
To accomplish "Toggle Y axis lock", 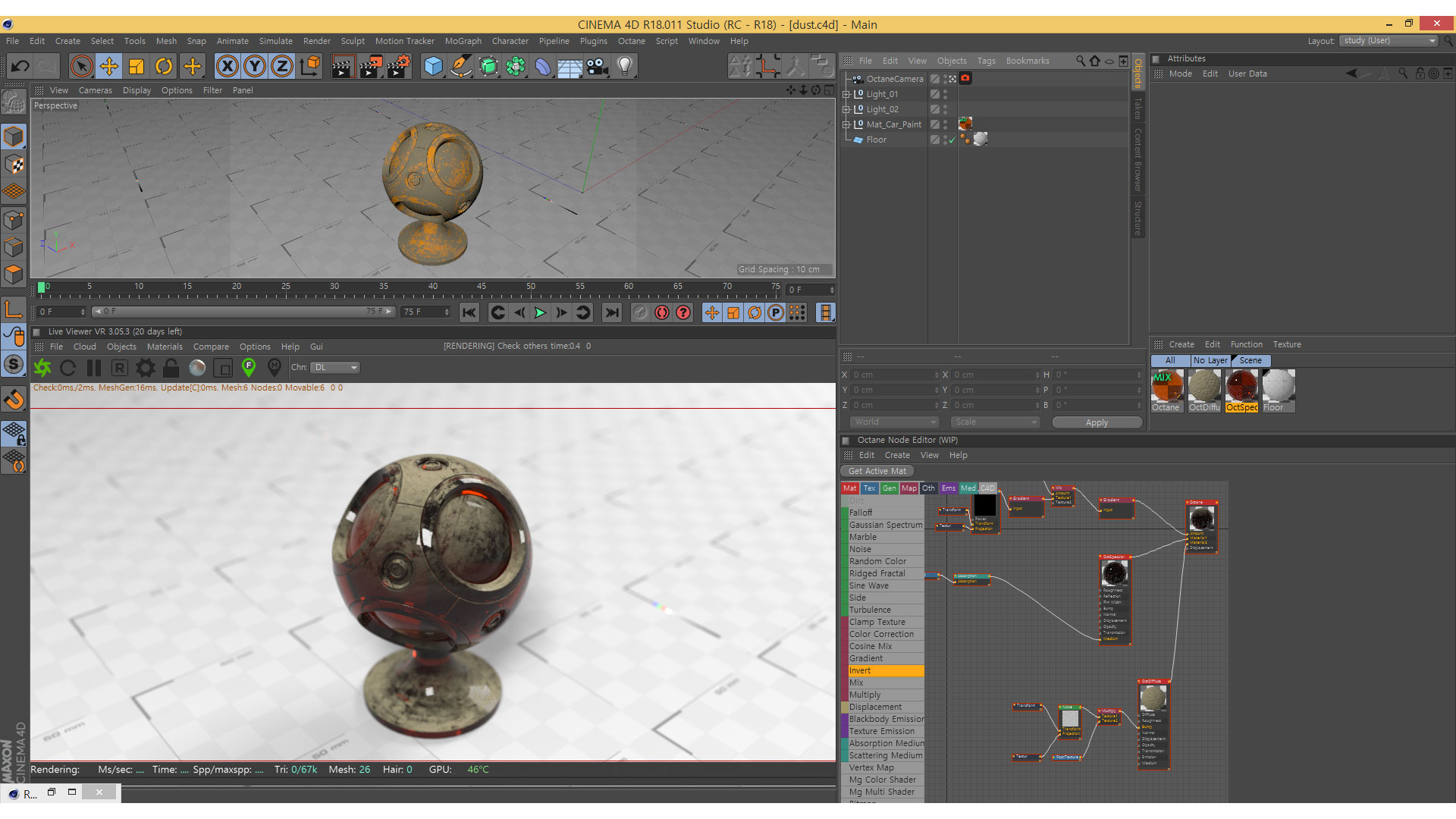I will point(255,67).
